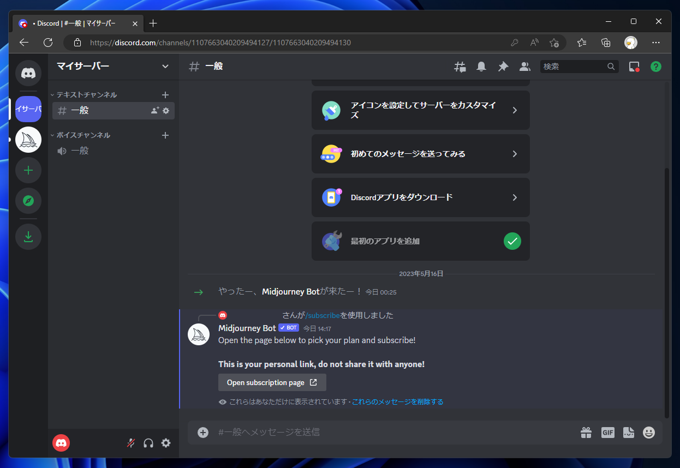The image size is (680, 468).
Task: Open emoji picker icon
Action: (649, 432)
